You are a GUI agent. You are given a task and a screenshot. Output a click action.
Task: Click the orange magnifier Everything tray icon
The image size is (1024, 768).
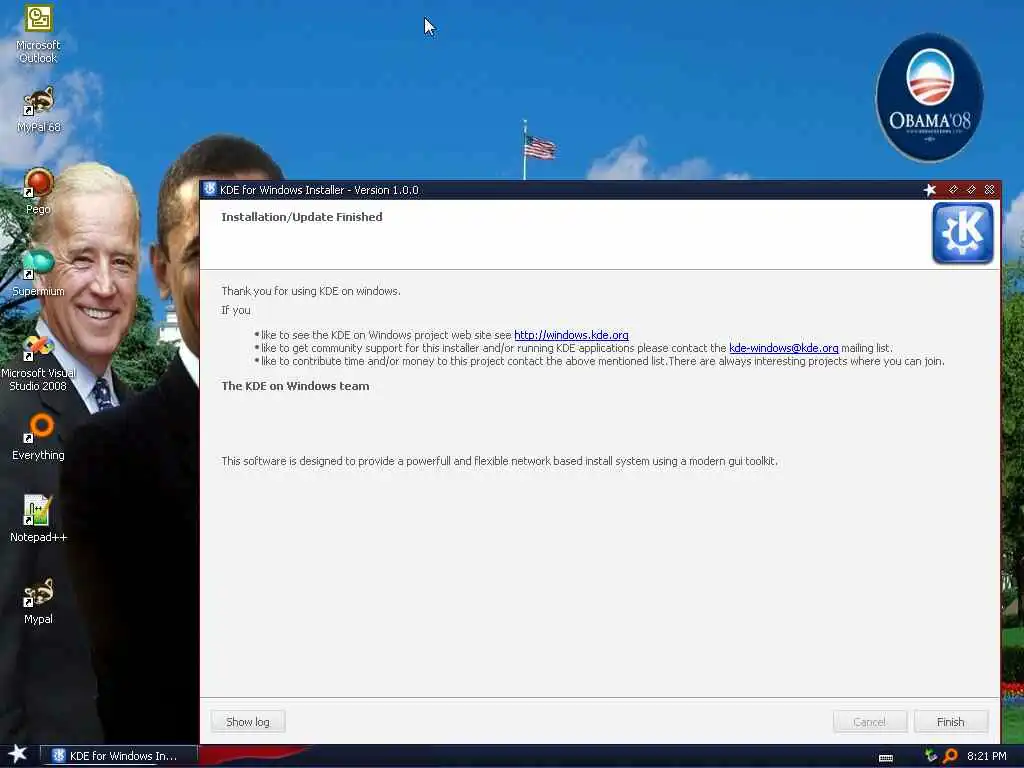[x=950, y=756]
